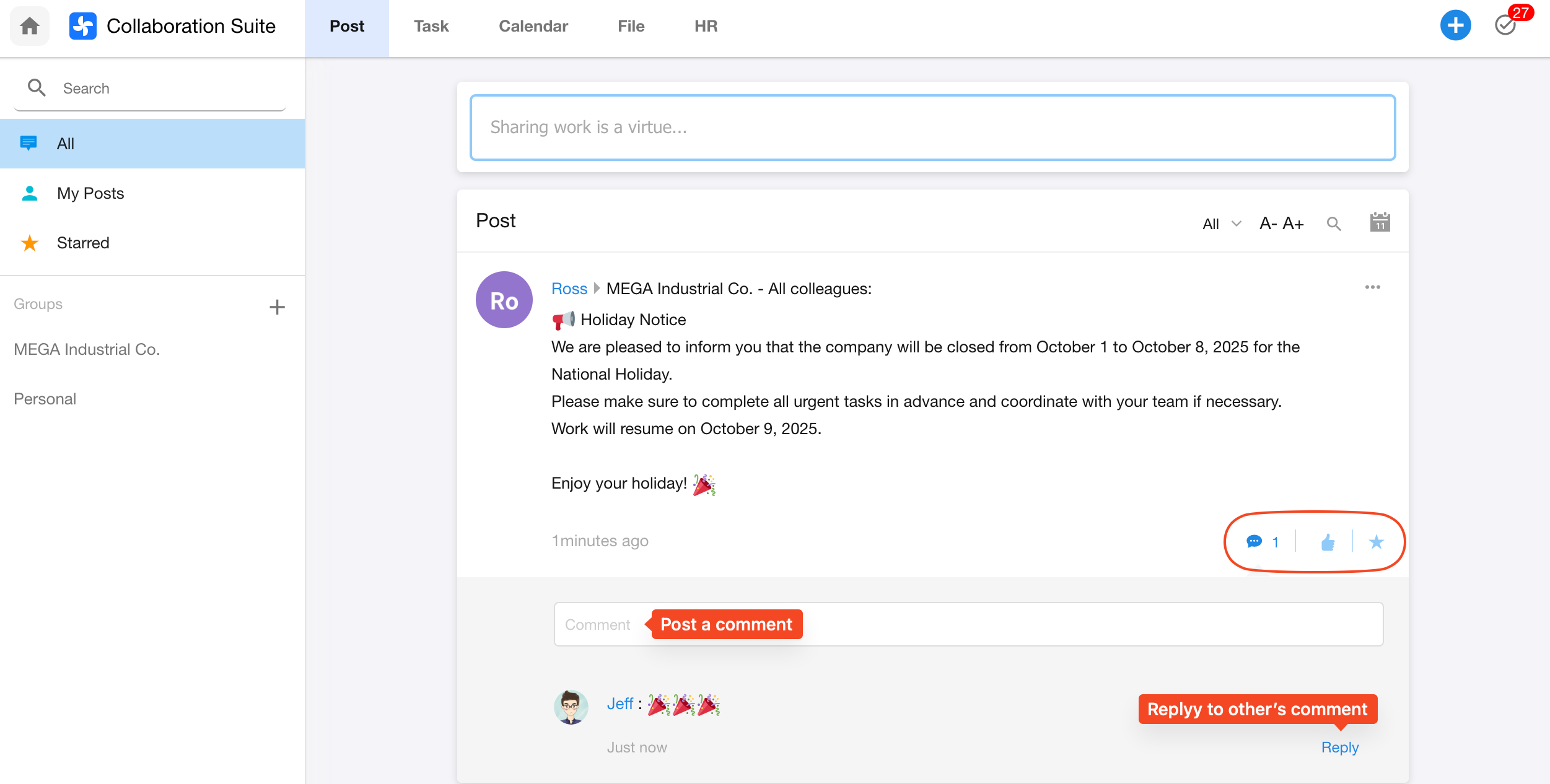Click the search icon in Post header
This screenshot has height=784, width=1550.
(1334, 224)
